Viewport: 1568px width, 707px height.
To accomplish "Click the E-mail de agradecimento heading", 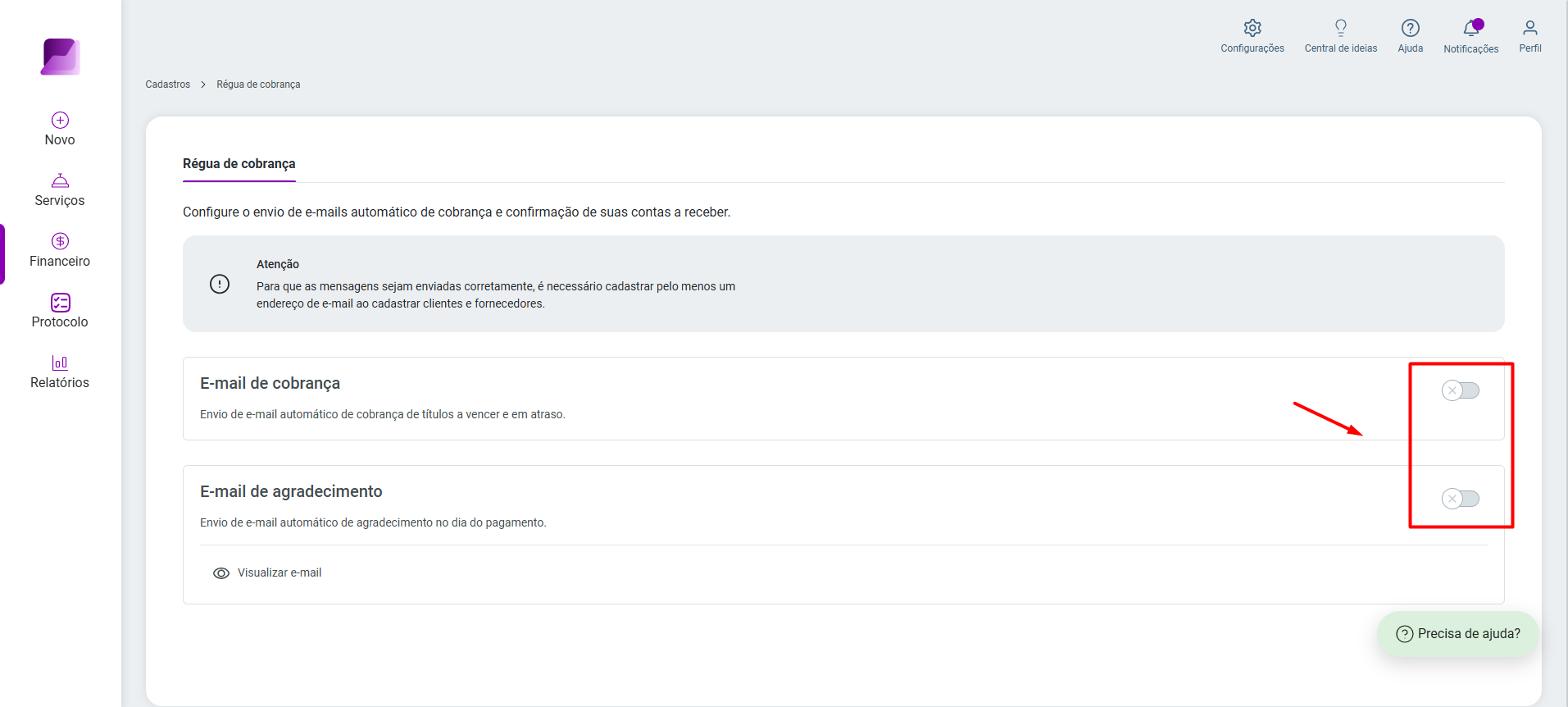I will pyautogui.click(x=291, y=491).
